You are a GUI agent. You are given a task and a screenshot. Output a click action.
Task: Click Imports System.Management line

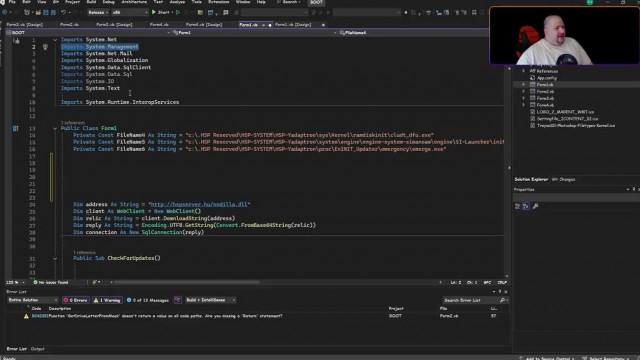click(100, 47)
